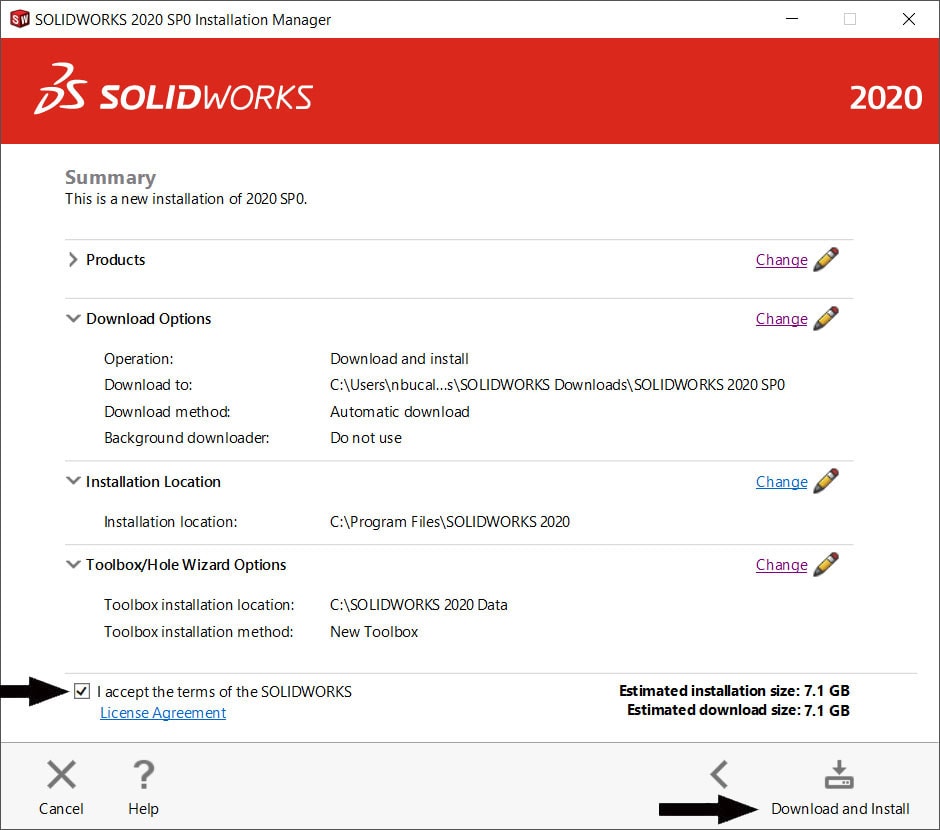The image size is (940, 830).
Task: Collapse the Toolbox/Hole Wizard Options section
Action: (x=73, y=564)
